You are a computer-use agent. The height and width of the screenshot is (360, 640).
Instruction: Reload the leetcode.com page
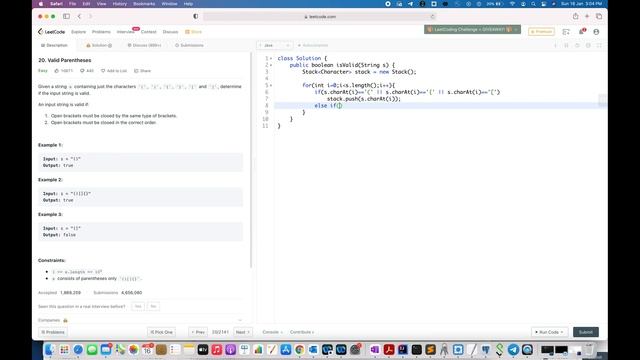[432, 17]
